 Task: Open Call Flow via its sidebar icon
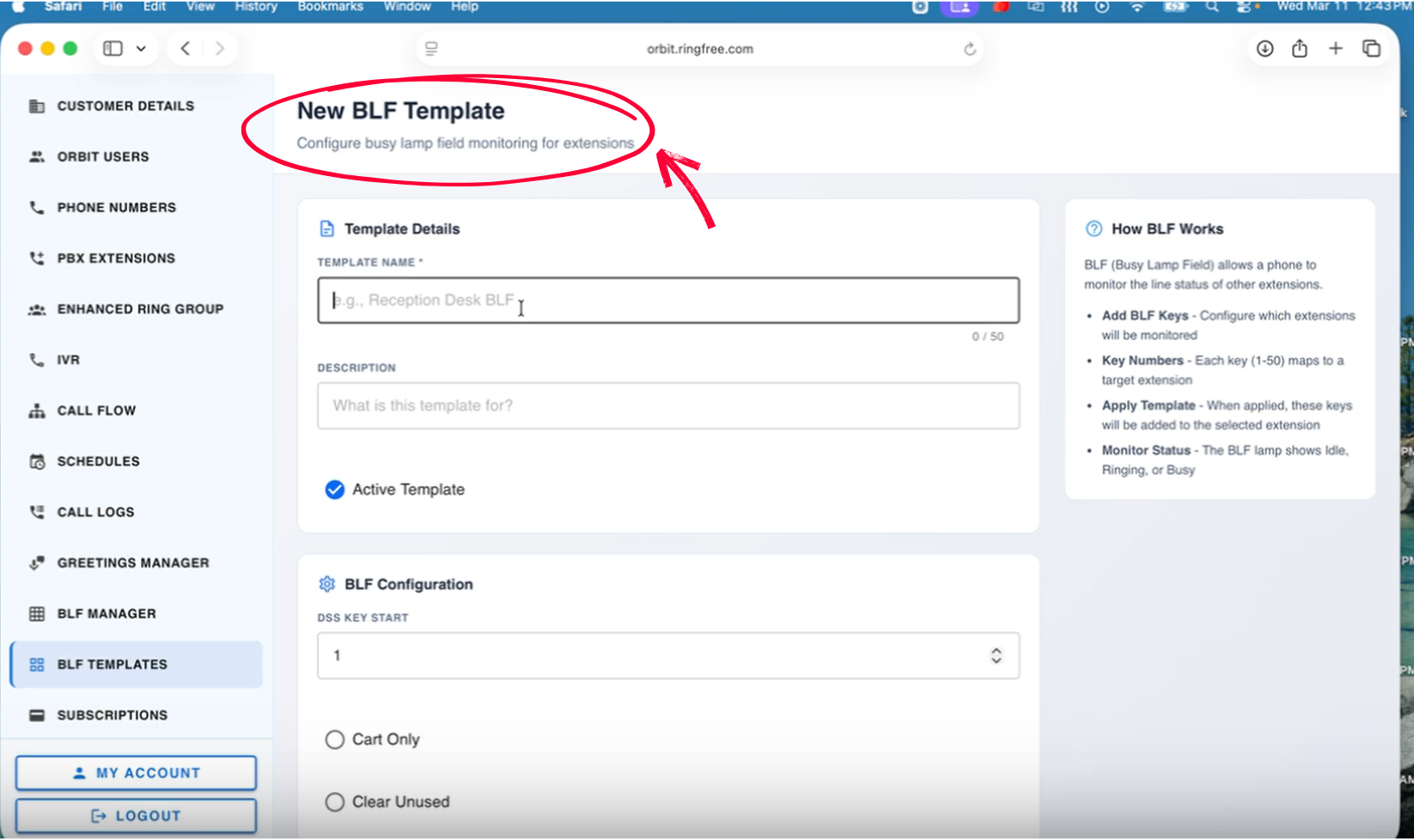[37, 411]
